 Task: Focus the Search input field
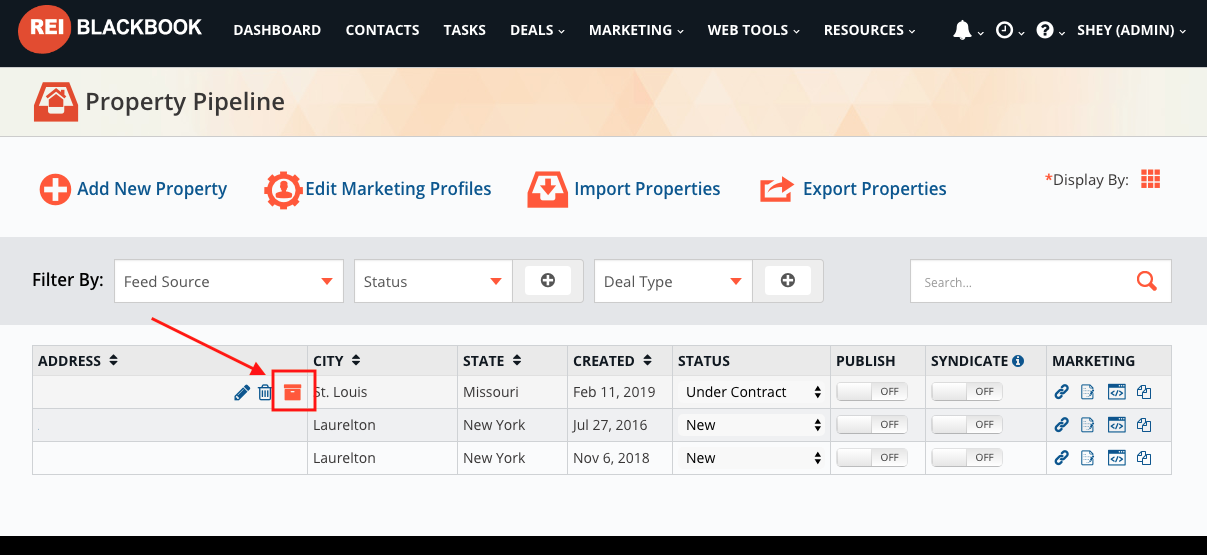pyautogui.click(x=1022, y=282)
